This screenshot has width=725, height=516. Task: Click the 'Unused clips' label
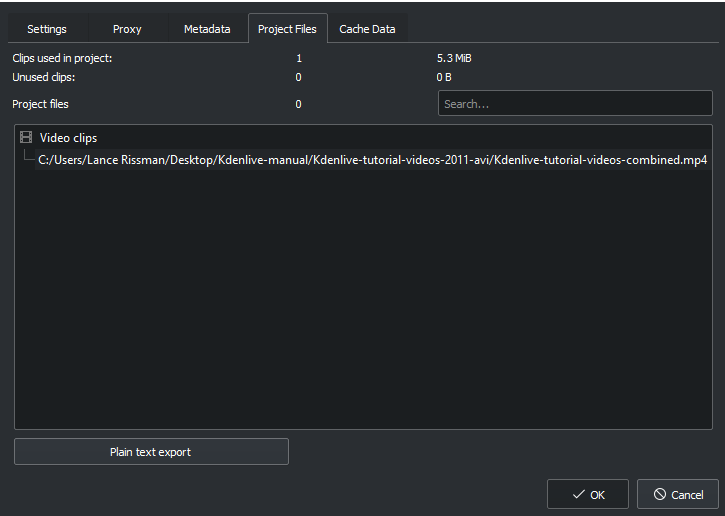(43, 77)
